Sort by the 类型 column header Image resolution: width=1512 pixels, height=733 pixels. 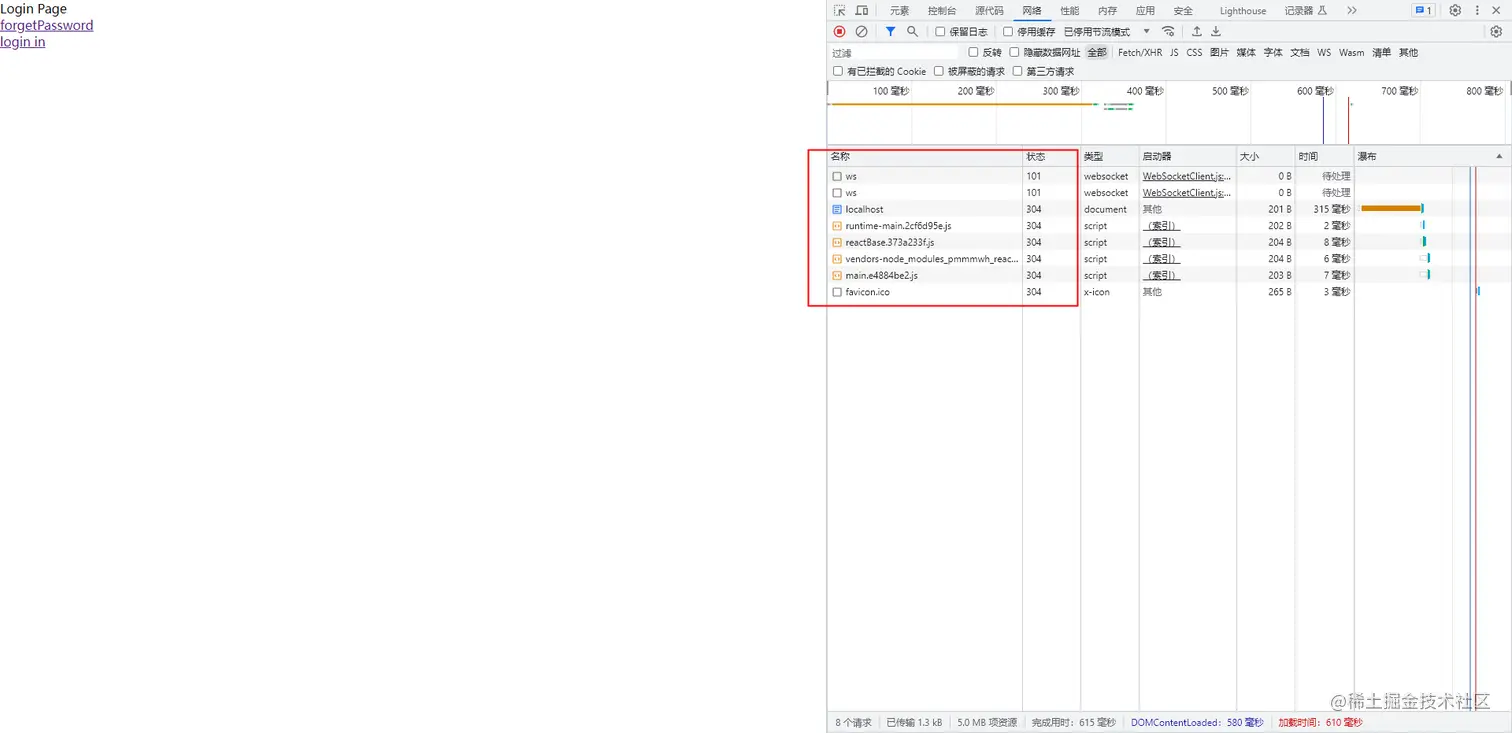click(x=1109, y=157)
